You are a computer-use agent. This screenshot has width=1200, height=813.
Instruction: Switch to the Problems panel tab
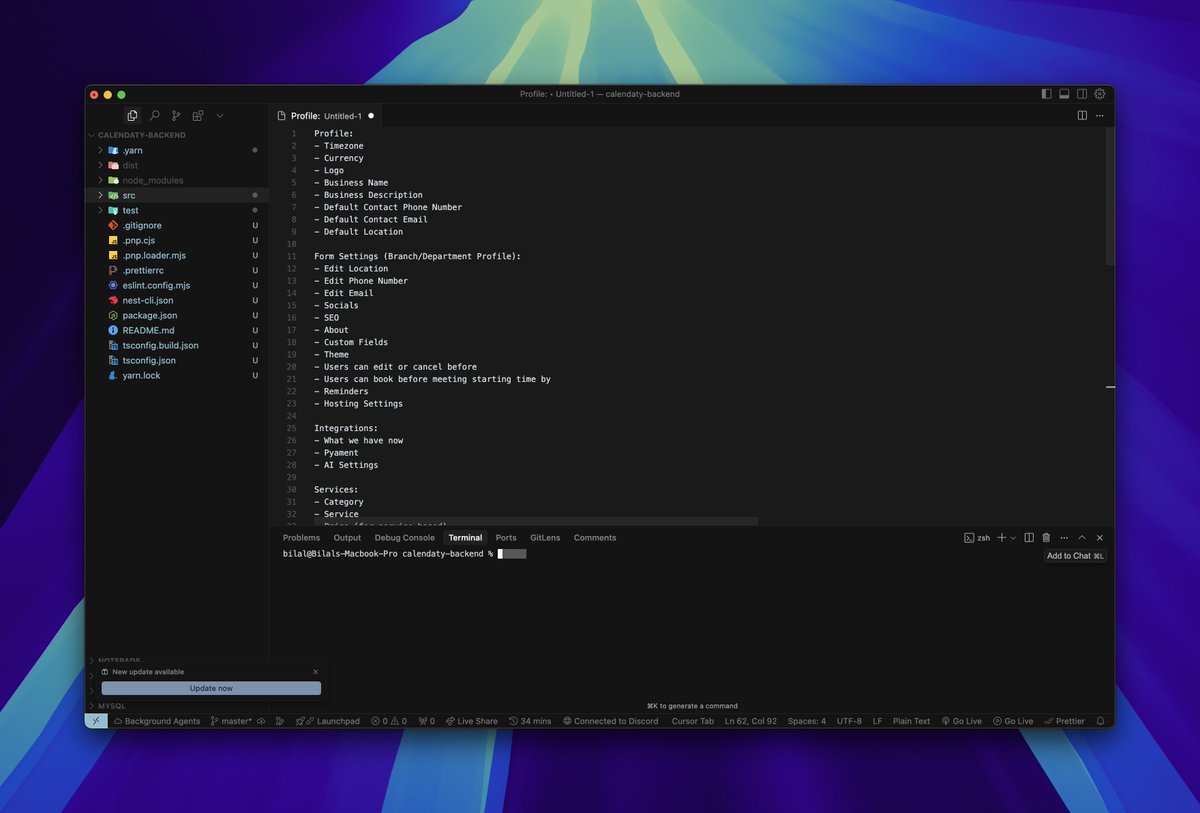pyautogui.click(x=301, y=538)
